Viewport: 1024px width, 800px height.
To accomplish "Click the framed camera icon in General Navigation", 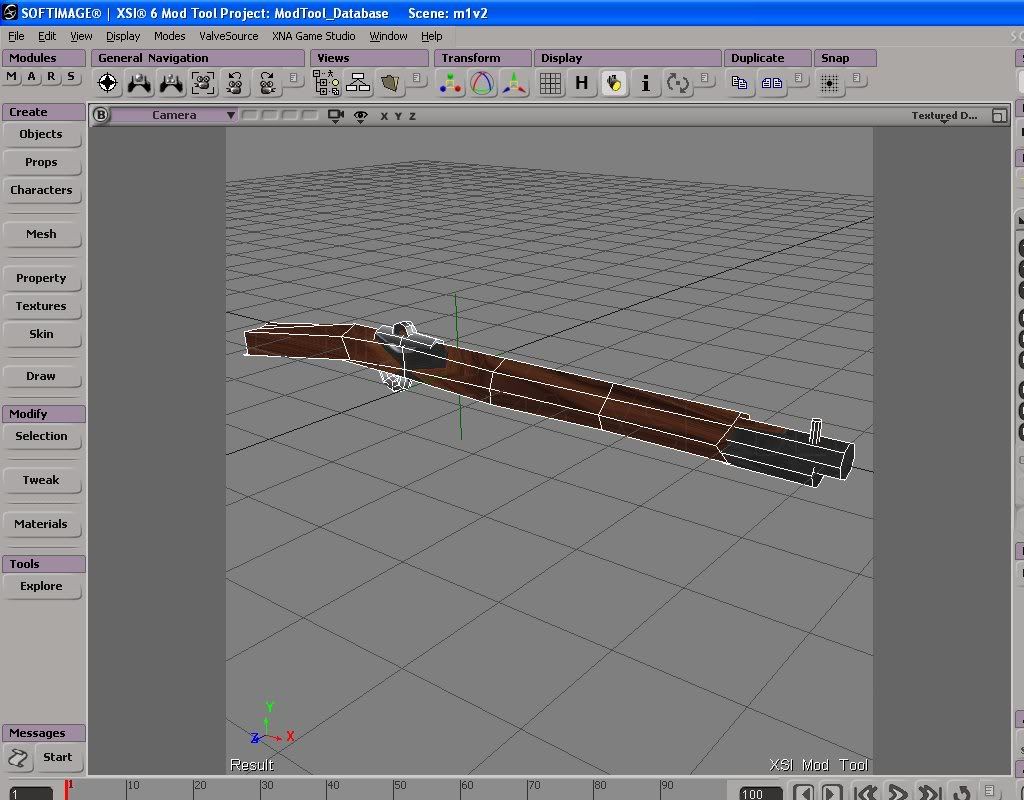I will [203, 83].
